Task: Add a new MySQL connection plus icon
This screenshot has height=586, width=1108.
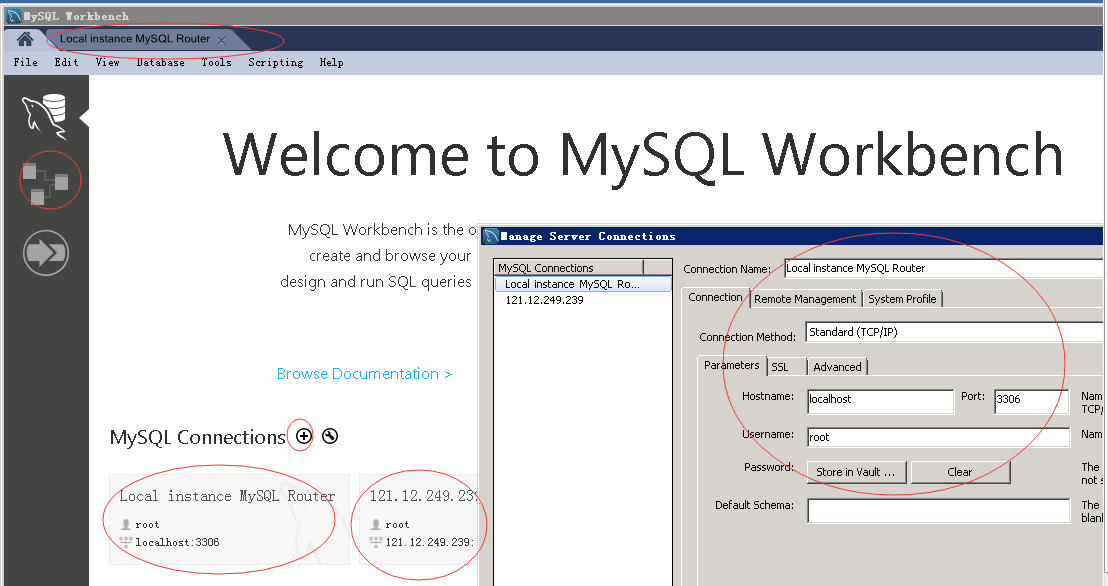Action: [303, 436]
